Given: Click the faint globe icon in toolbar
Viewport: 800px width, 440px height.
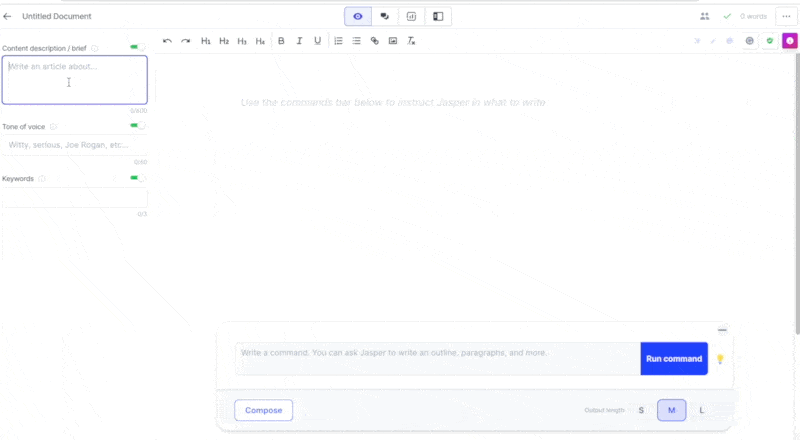Looking at the screenshot, I should tap(730, 41).
